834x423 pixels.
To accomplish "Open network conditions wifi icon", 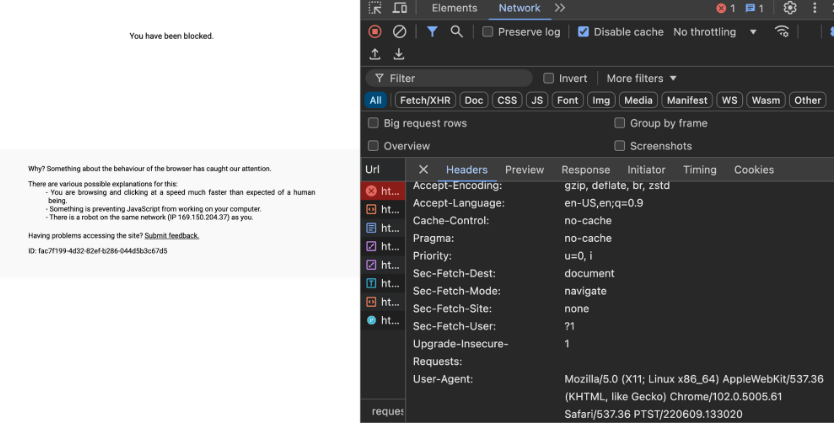I will [x=782, y=32].
